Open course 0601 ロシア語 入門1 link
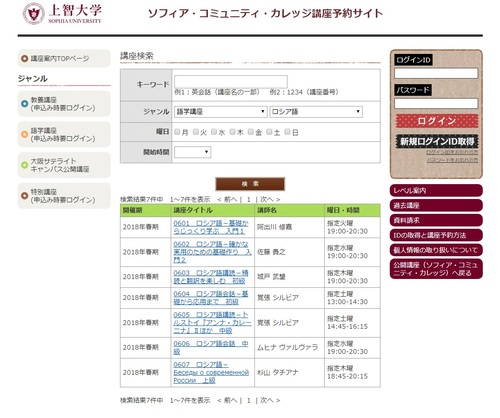 click(x=211, y=227)
